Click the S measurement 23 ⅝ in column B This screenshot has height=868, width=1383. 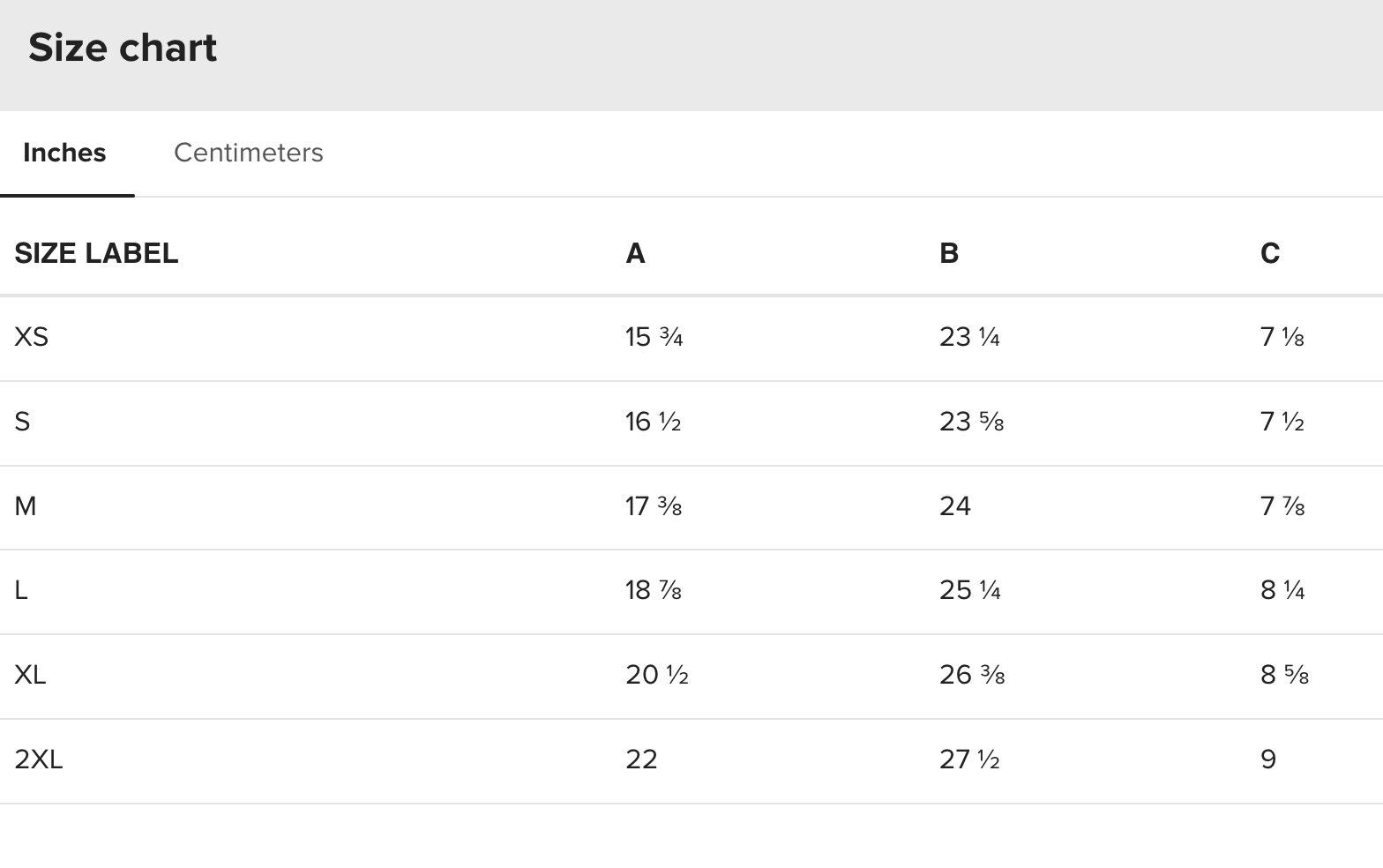click(972, 422)
